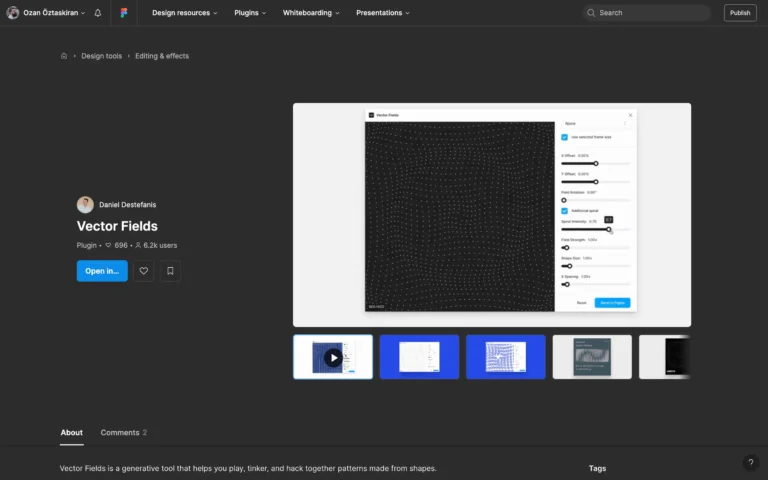768x480 pixels.
Task: Open Daniel Destefanis author link
Action: [x=127, y=205]
